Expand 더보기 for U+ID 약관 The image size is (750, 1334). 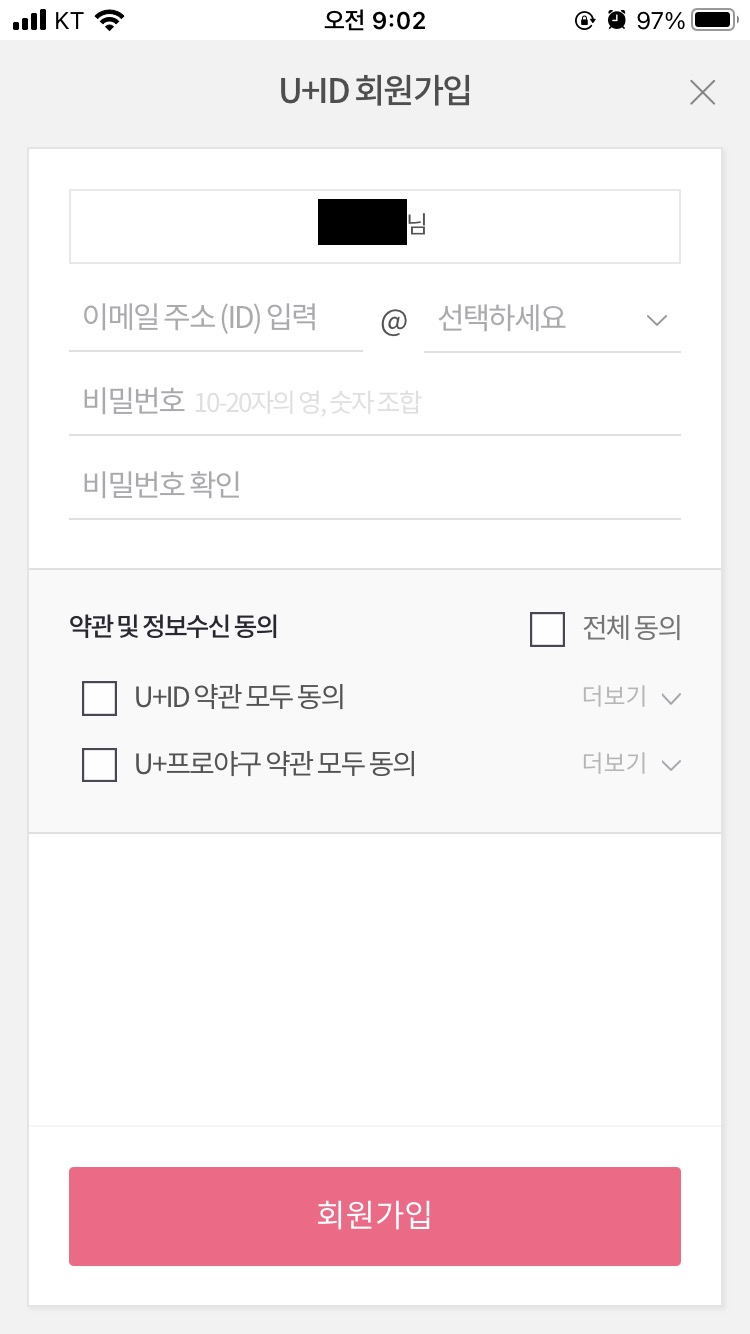point(631,697)
